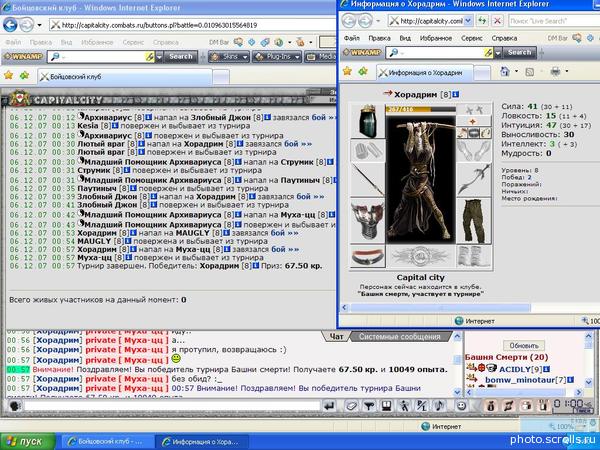This screenshot has width=600, height=450.
Task: Open the Skins dropdown in Winamp toolbar
Action: click(229, 57)
